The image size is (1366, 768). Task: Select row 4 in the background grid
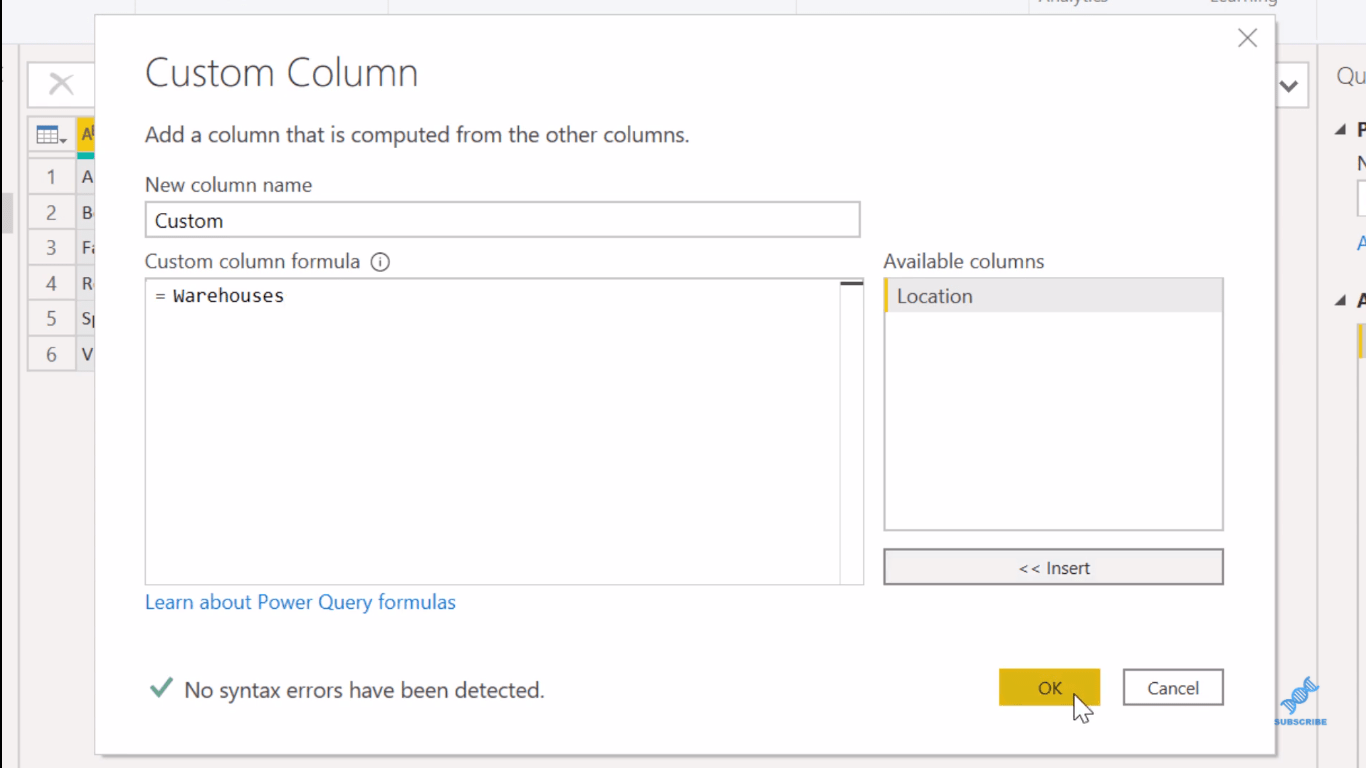tap(51, 283)
